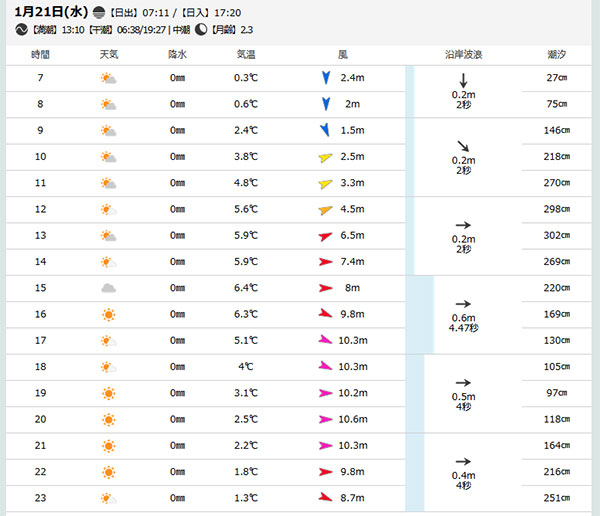Click the 302cm tide value
The width and height of the screenshot is (600, 516).
555,236
